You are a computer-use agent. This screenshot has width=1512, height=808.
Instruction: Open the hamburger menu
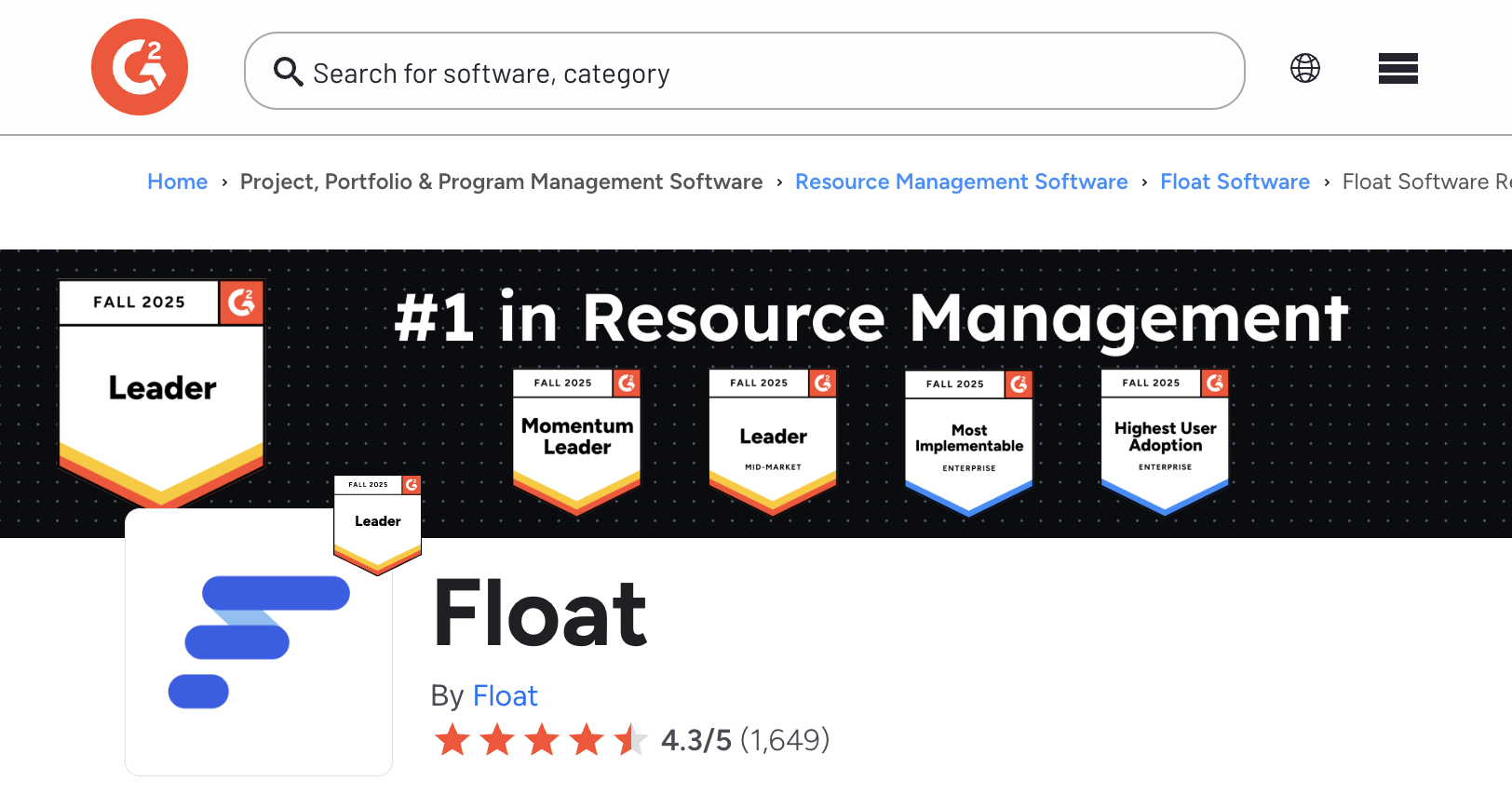(x=1398, y=69)
